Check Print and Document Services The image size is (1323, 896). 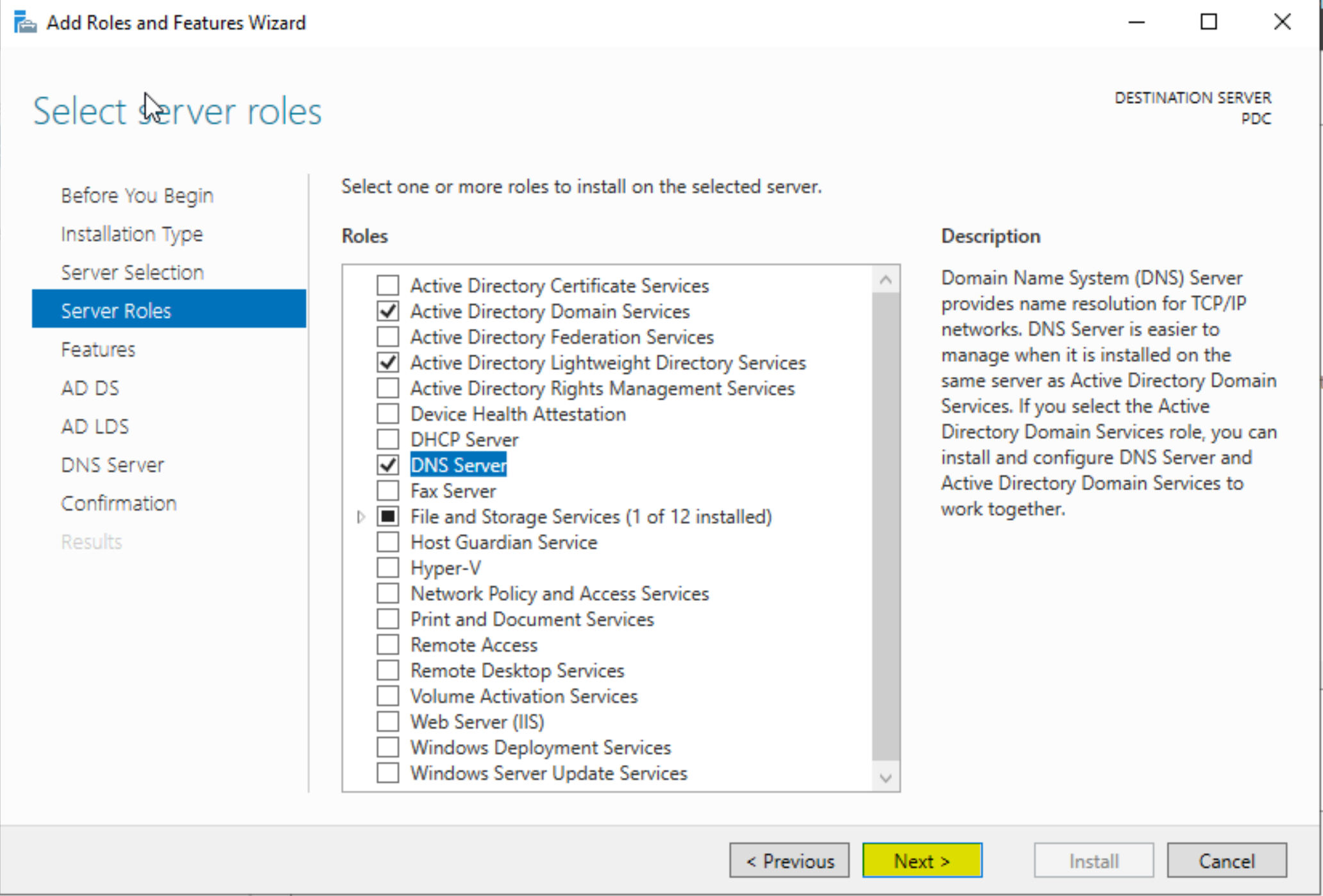click(x=388, y=619)
